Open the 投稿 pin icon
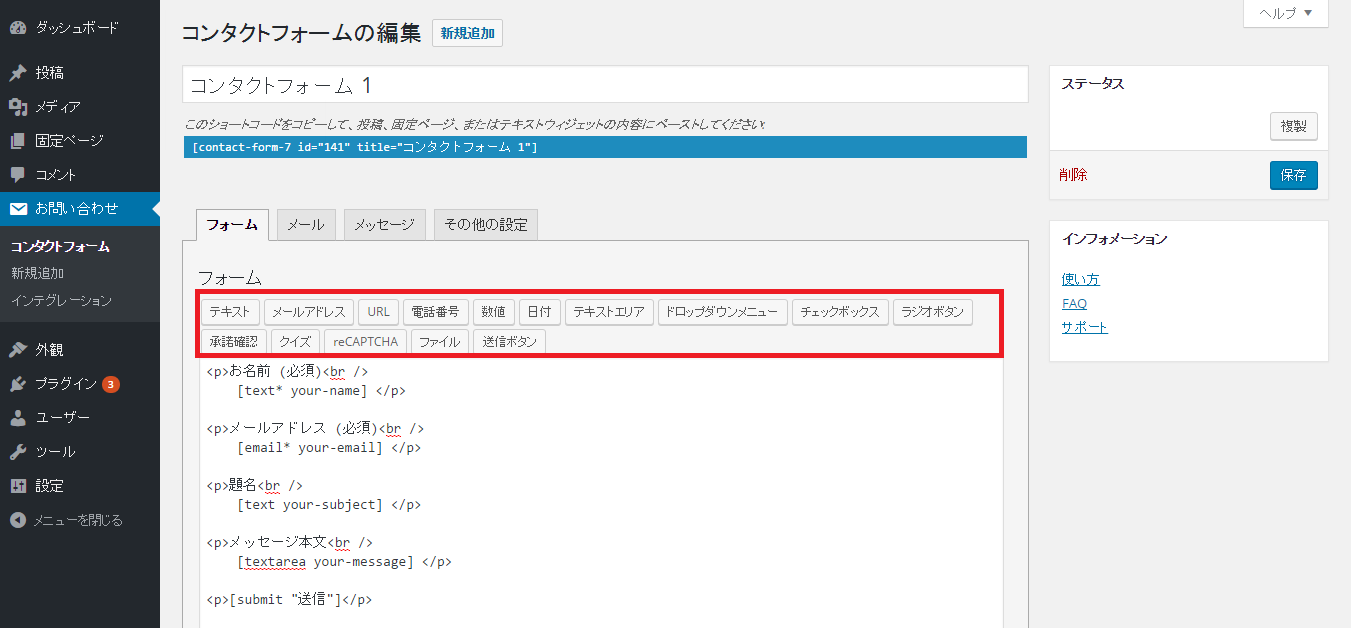 (17, 72)
